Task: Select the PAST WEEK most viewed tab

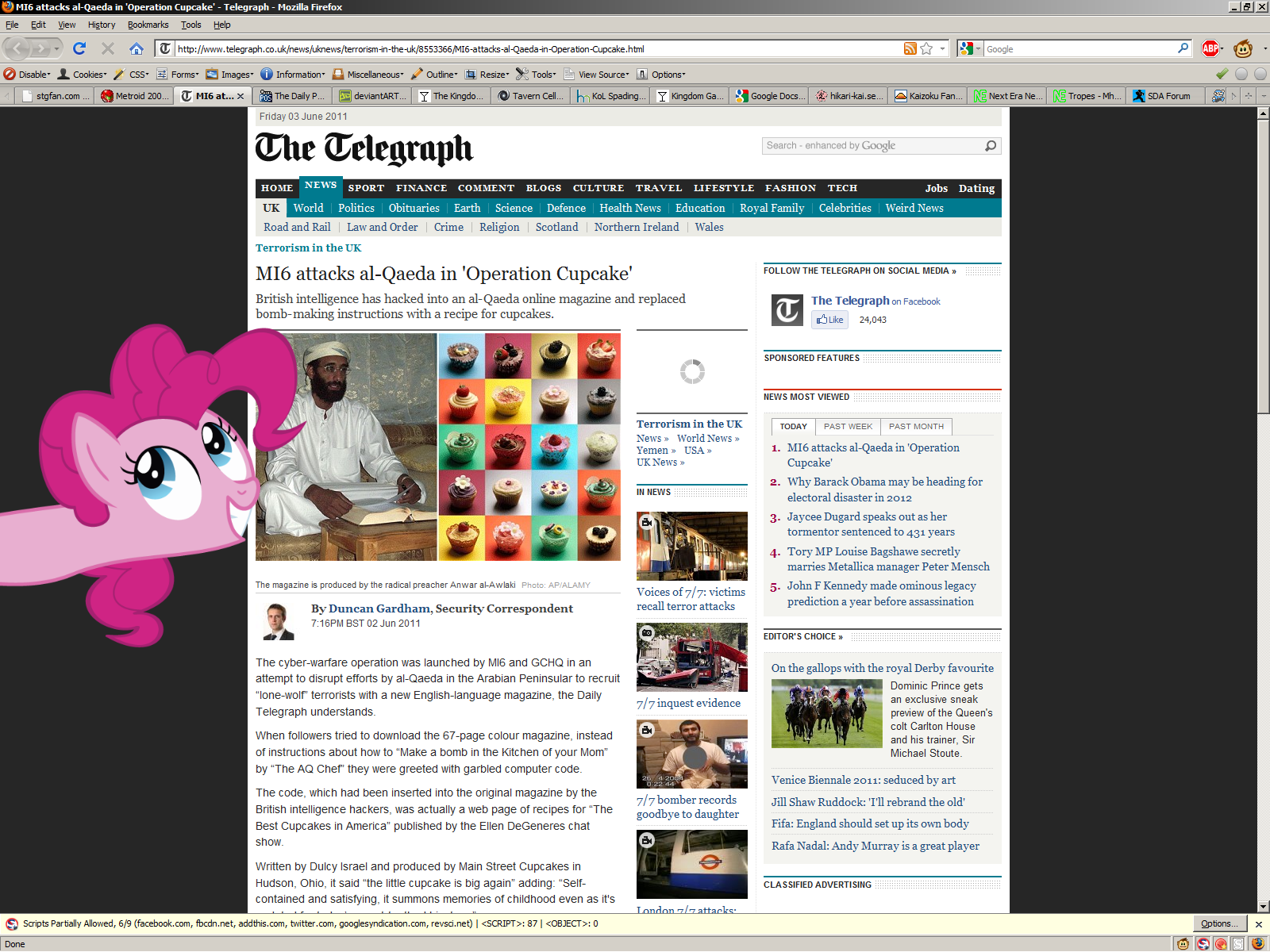Action: pyautogui.click(x=848, y=427)
